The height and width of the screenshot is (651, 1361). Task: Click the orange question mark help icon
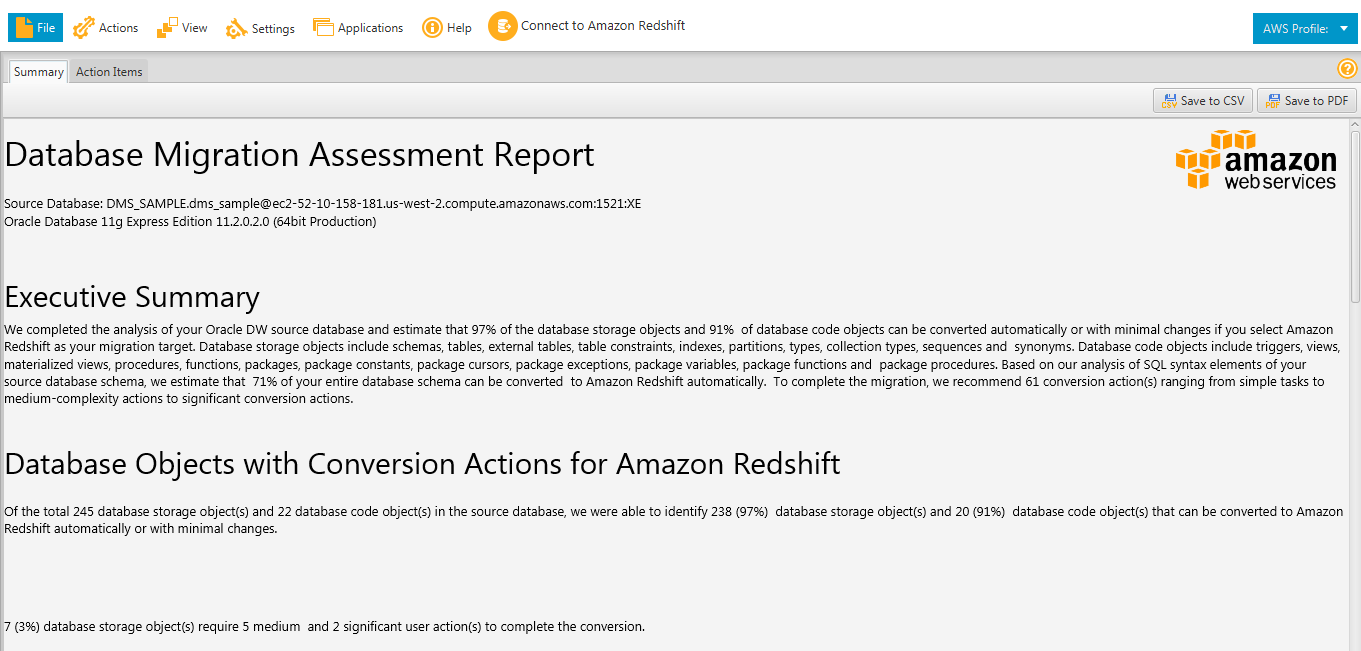point(1347,69)
